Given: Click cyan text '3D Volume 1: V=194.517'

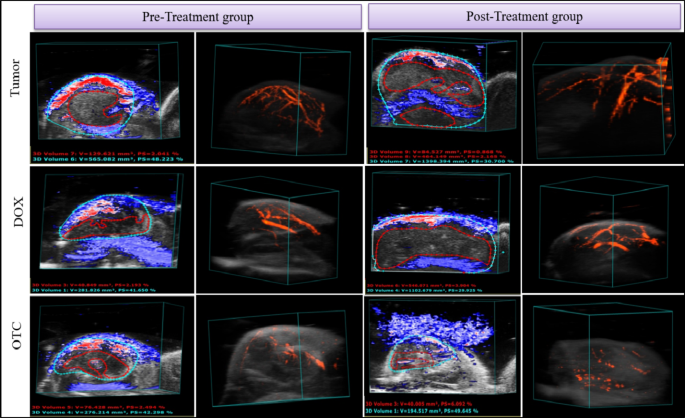Looking at the screenshot, I should (x=422, y=411).
